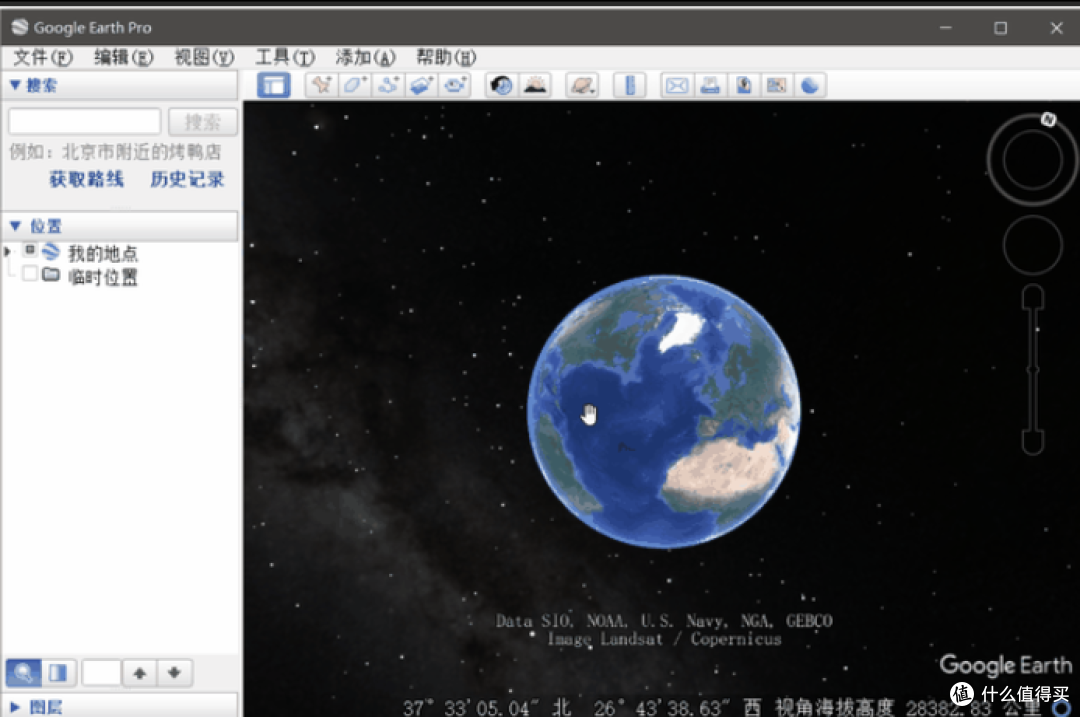The width and height of the screenshot is (1080, 717).
Task: Click the look-around compass ring
Action: (1032, 159)
